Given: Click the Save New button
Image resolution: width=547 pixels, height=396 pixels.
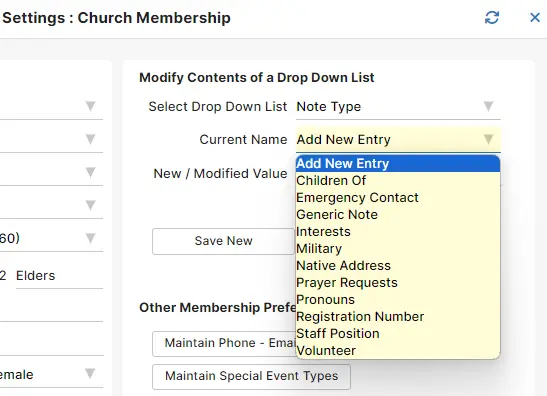Looking at the screenshot, I should [223, 241].
